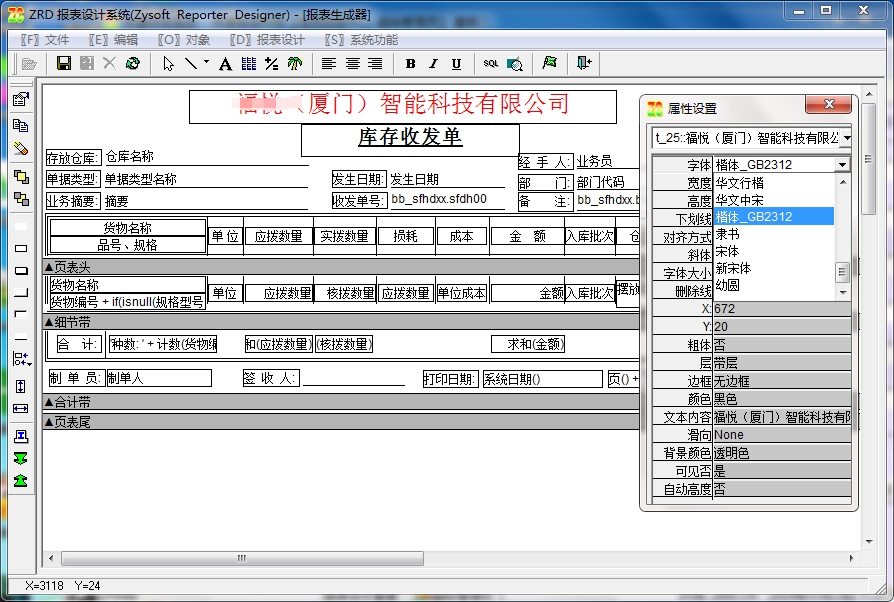Open the 【F】文件 menu
Screen dimensions: 894x602
pyautogui.click(x=45, y=40)
